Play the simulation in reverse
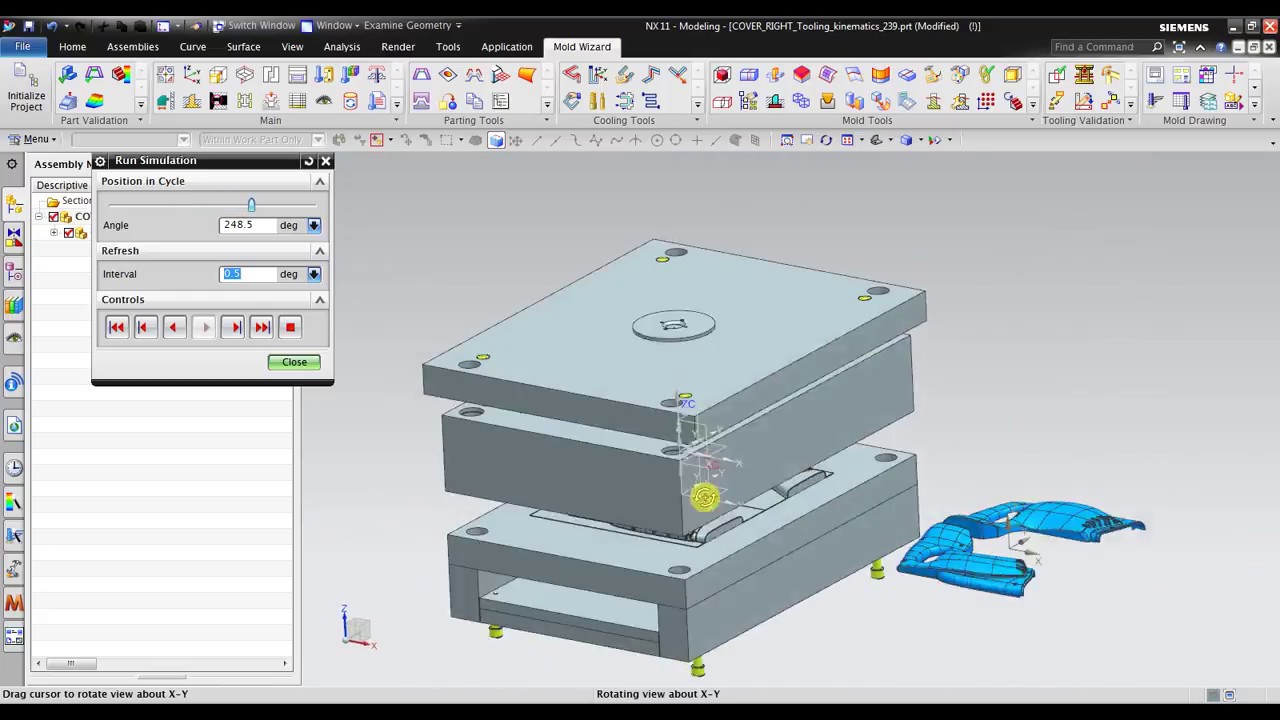 (x=174, y=327)
